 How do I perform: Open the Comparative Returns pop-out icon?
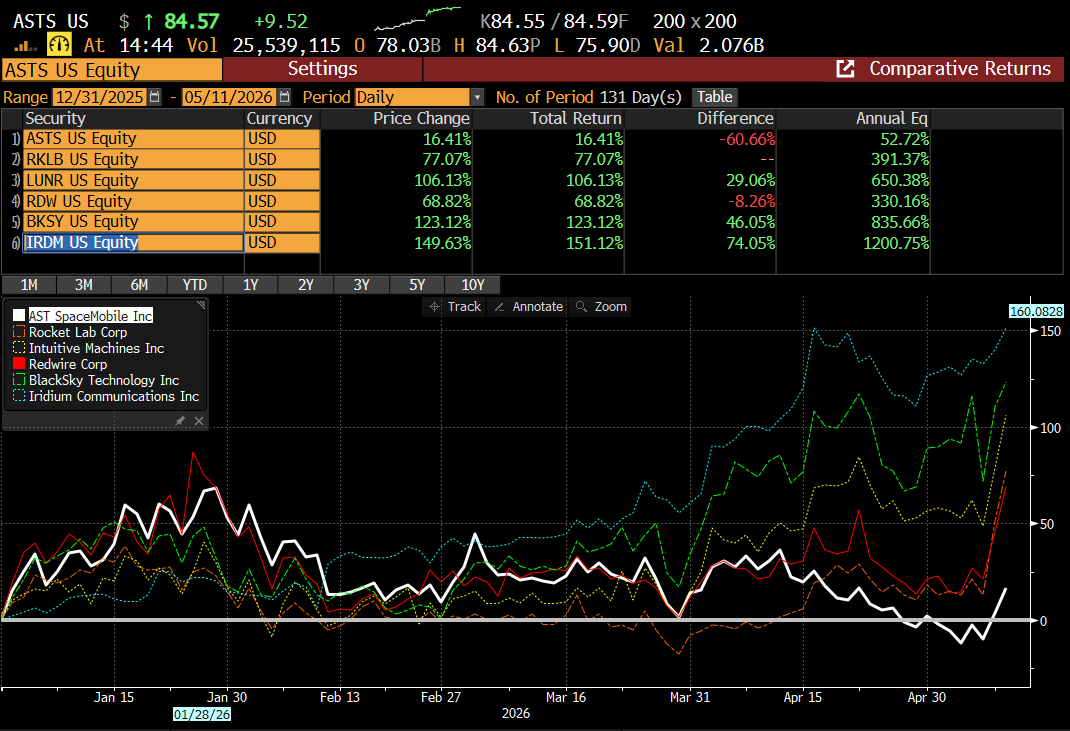pyautogui.click(x=845, y=68)
